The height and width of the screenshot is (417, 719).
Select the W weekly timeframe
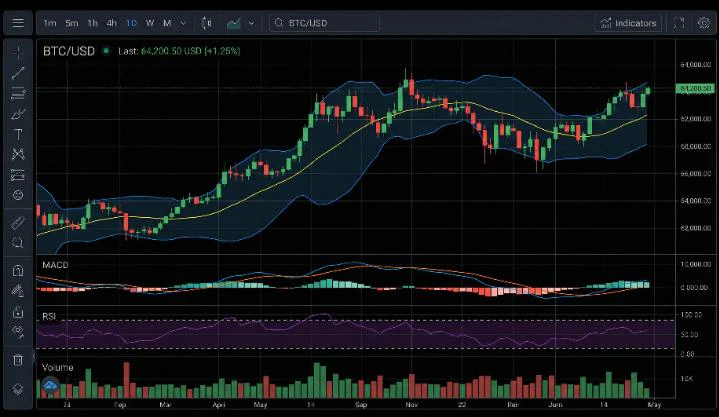[x=150, y=23]
